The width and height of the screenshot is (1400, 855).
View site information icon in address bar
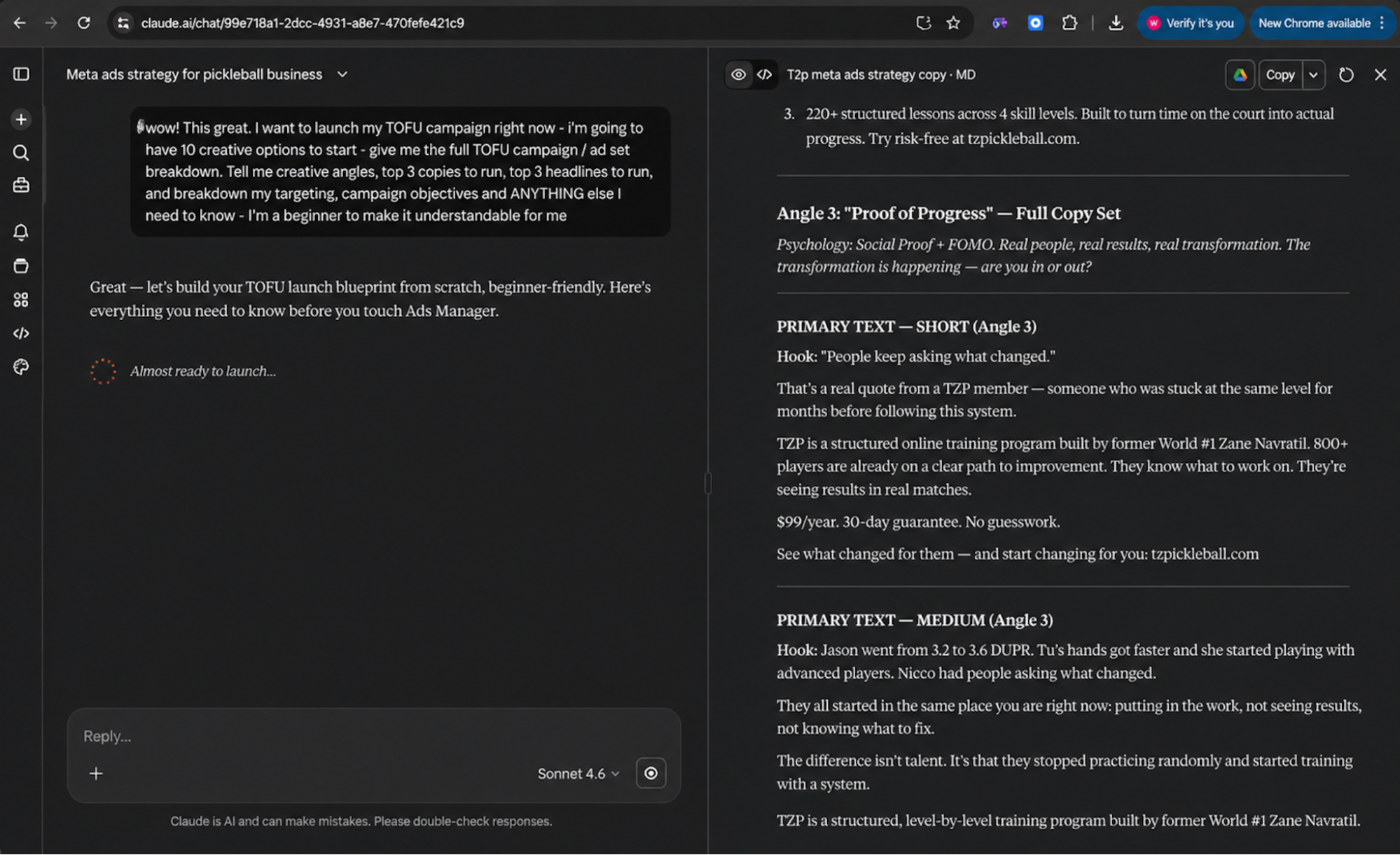pos(123,23)
